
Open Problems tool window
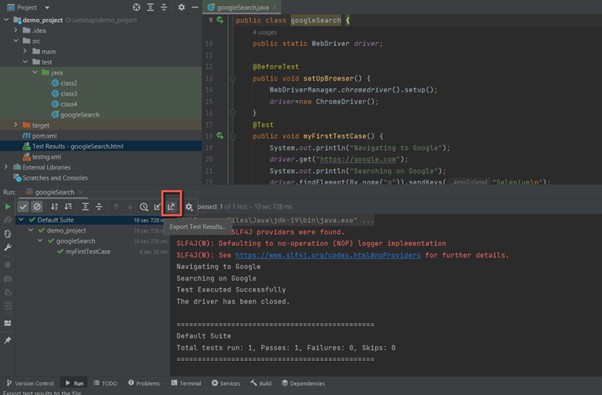(x=144, y=383)
